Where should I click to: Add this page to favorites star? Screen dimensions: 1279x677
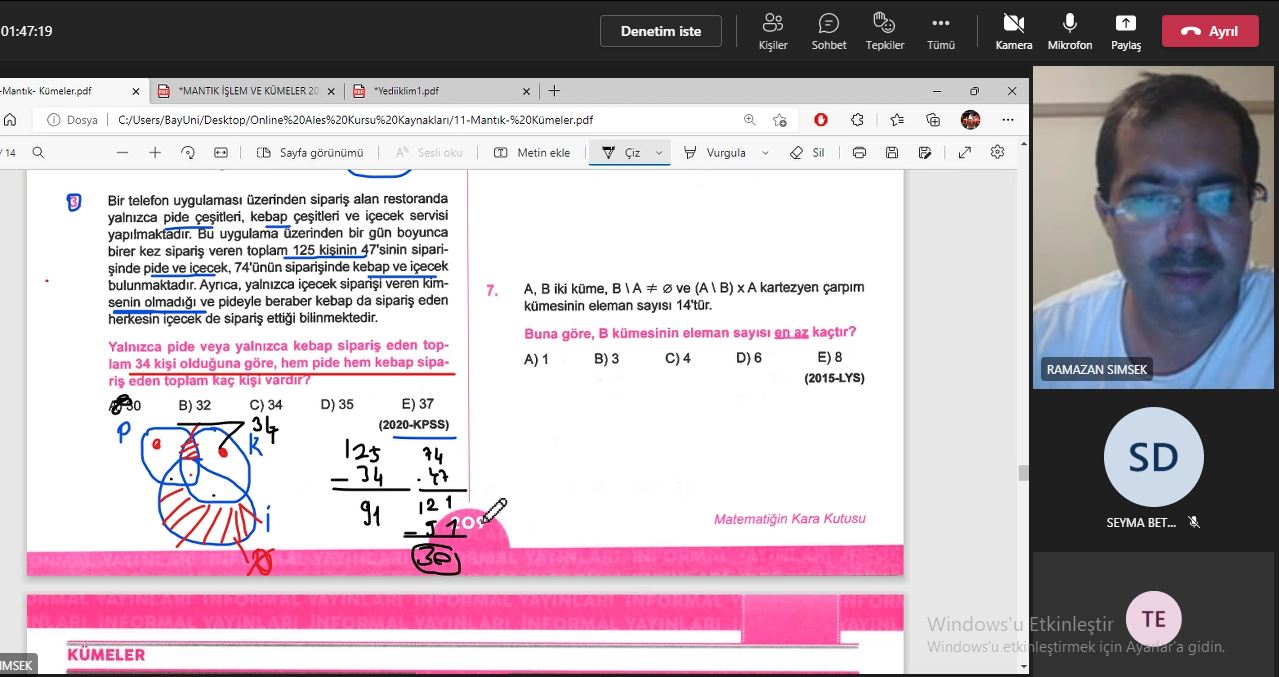pyautogui.click(x=780, y=120)
